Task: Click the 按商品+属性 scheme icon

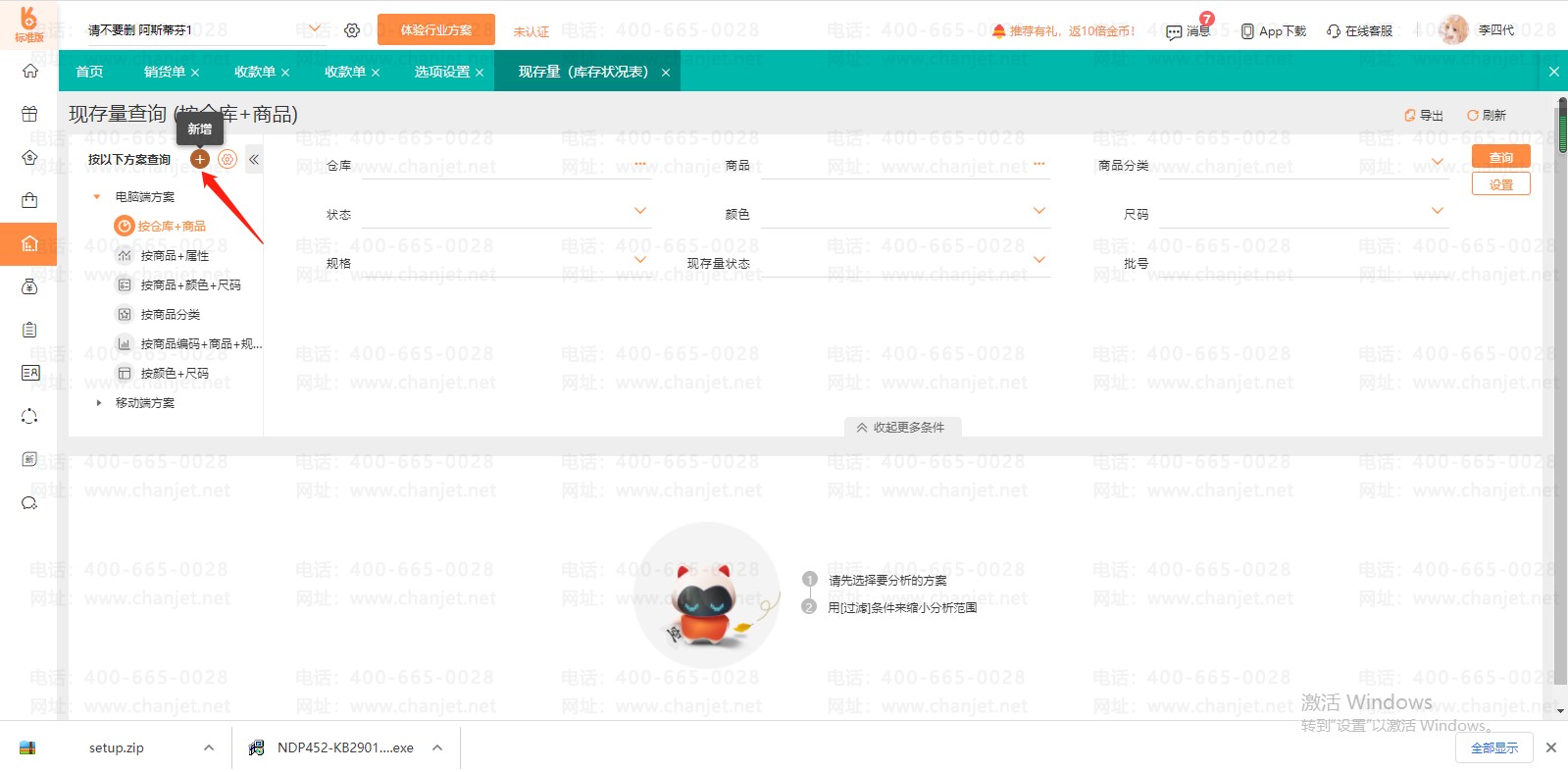Action: 125,256
